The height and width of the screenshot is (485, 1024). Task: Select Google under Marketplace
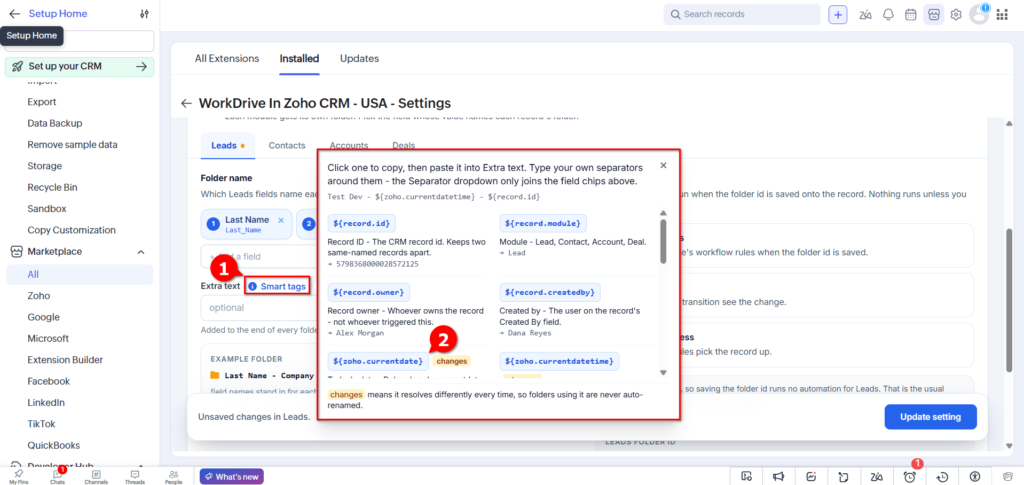44,317
